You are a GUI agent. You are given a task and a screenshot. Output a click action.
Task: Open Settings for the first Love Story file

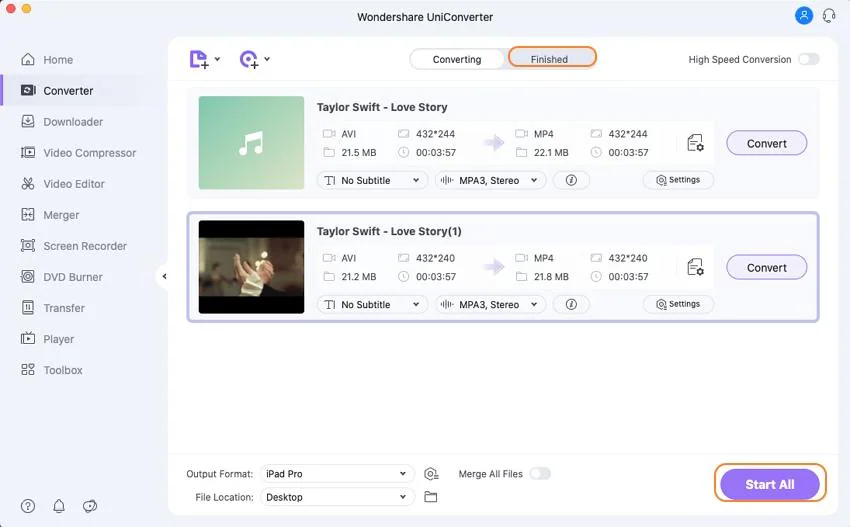click(678, 180)
